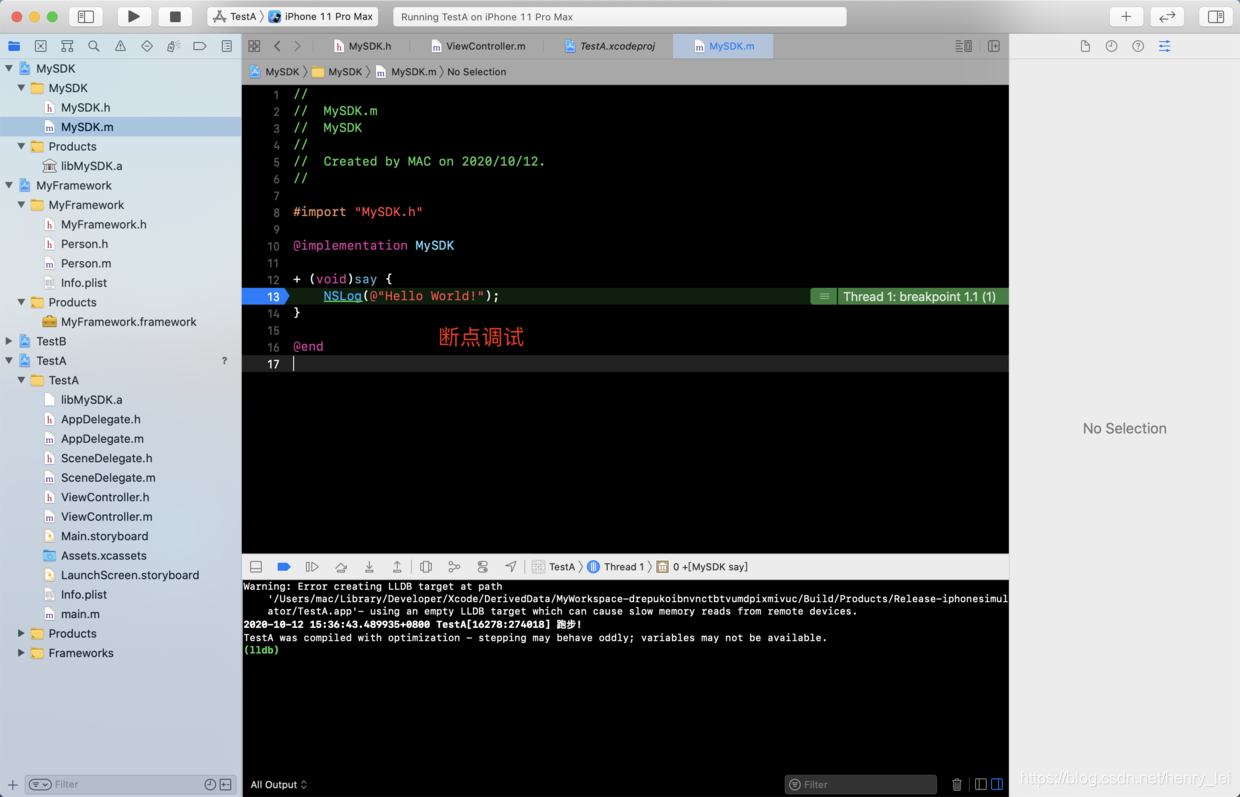
Task: Toggle breakpoint on line 13
Action: (266, 296)
